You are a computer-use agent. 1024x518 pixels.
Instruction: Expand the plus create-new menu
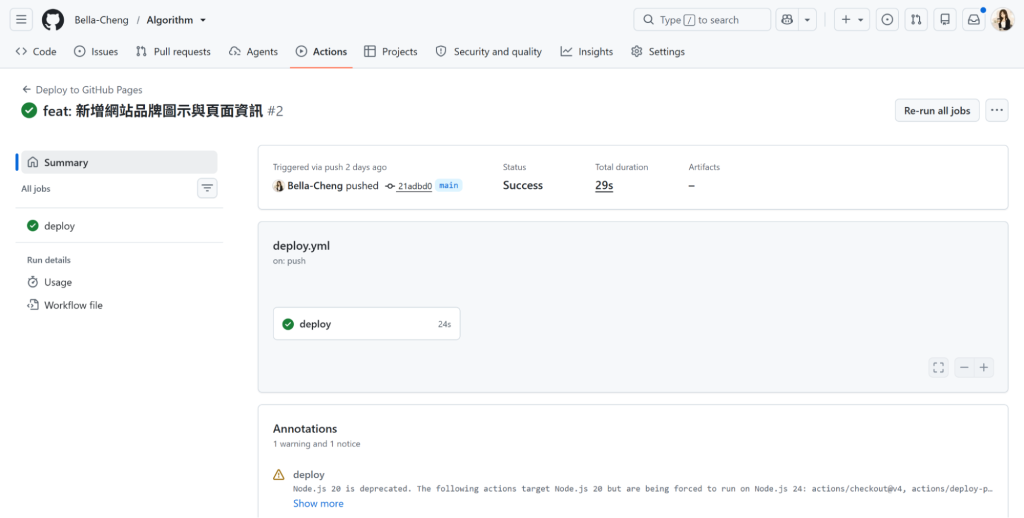pos(852,20)
